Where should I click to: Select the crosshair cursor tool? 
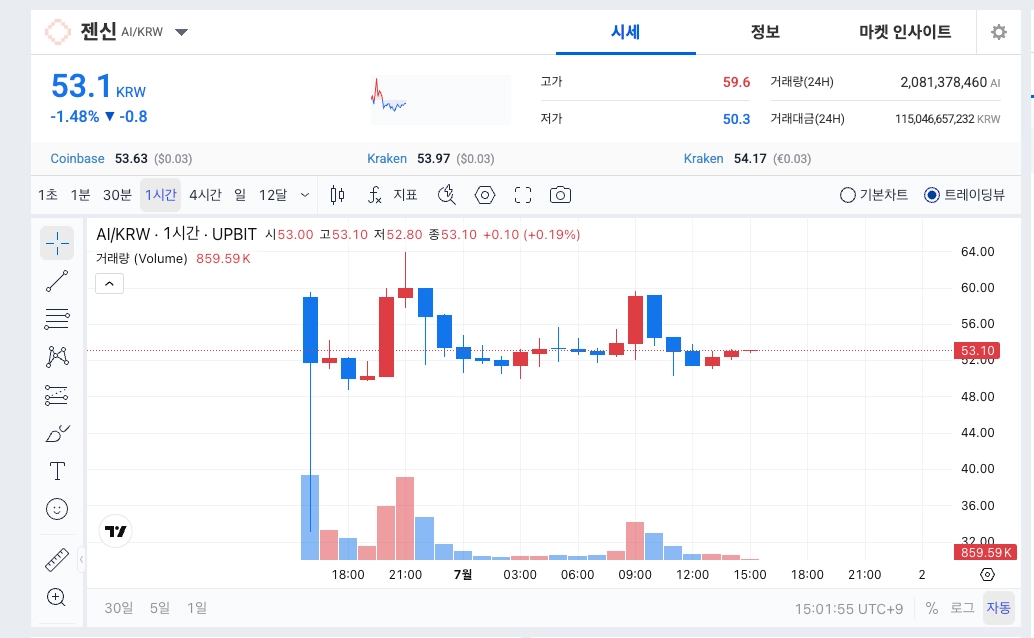tap(57, 243)
